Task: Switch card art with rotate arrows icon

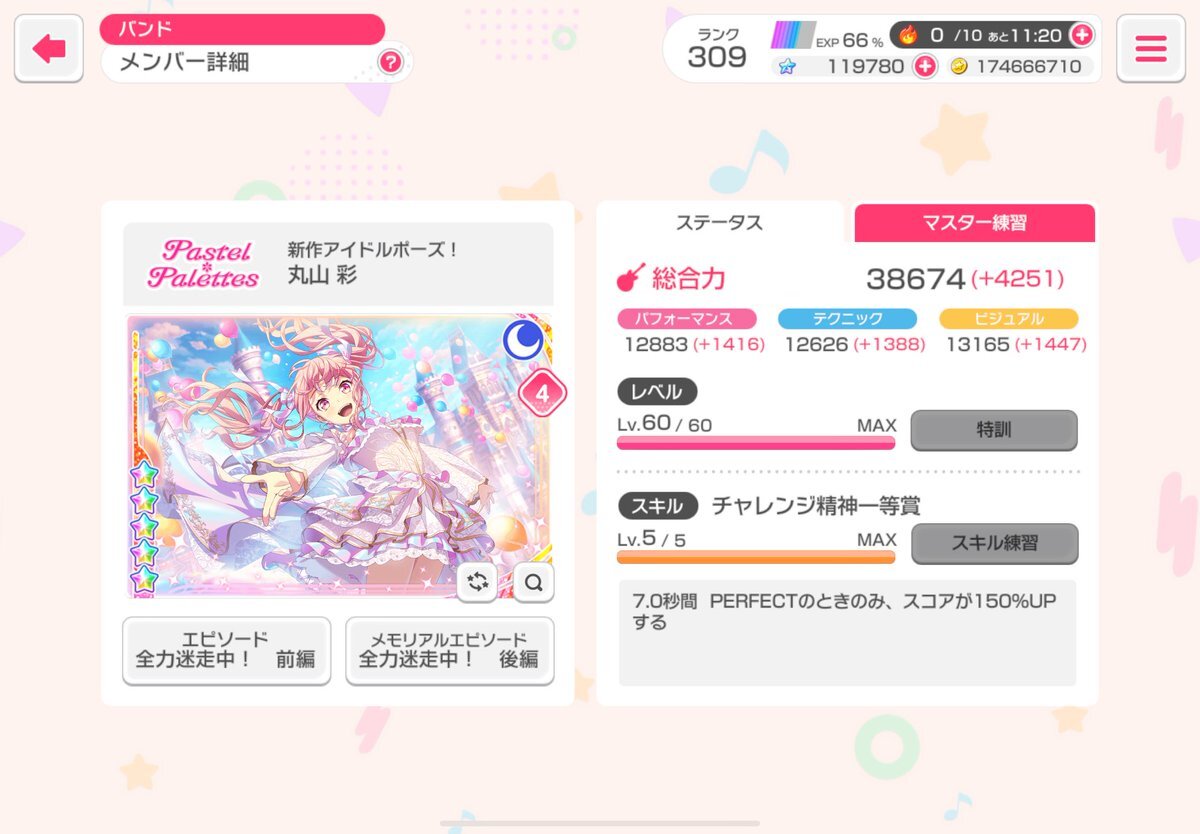Action: pyautogui.click(x=478, y=582)
